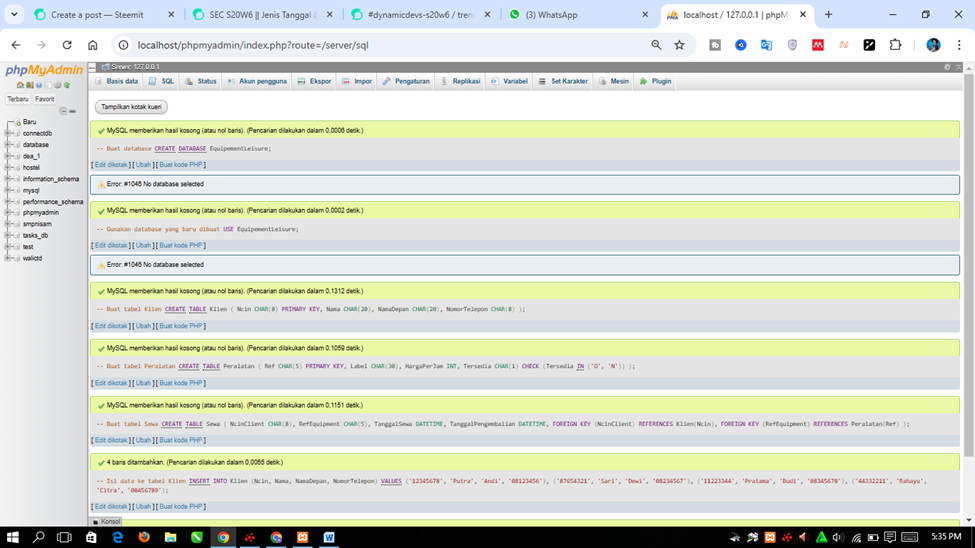This screenshot has height=548, width=975.
Task: Switch to the SQL tab
Action: pos(162,81)
